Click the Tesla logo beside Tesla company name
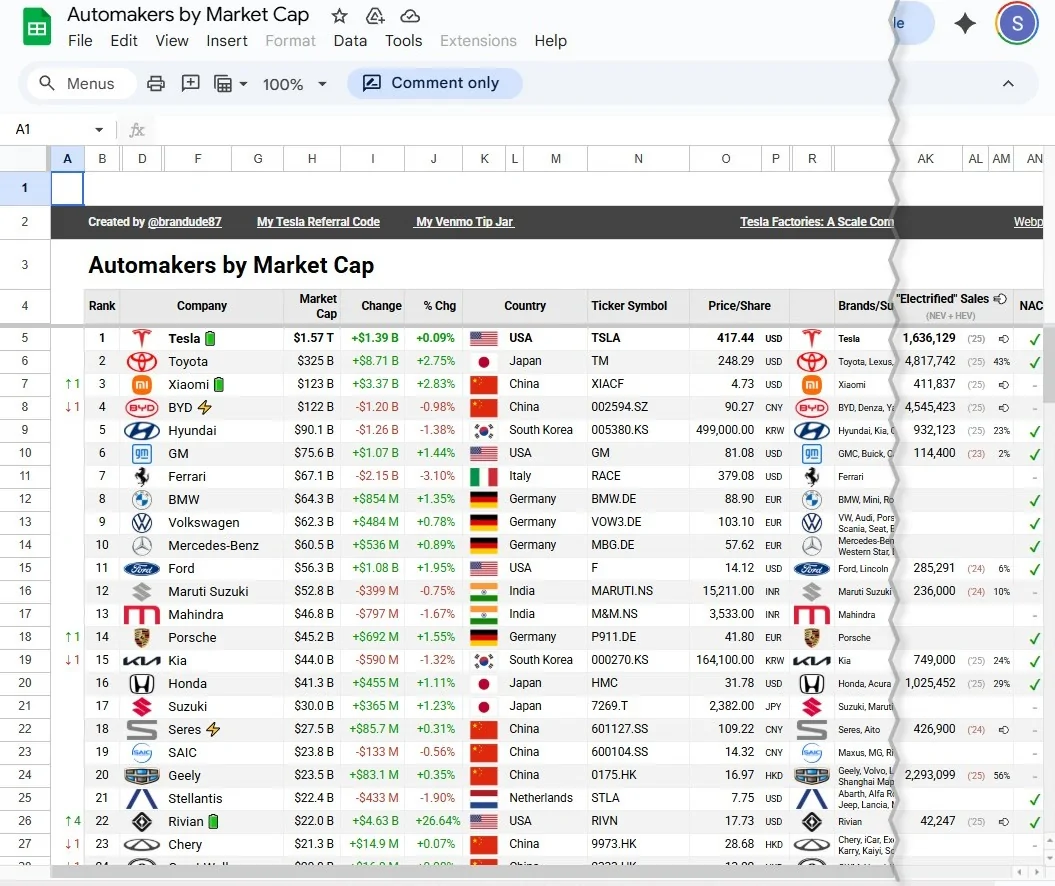The image size is (1055, 886). coord(142,338)
